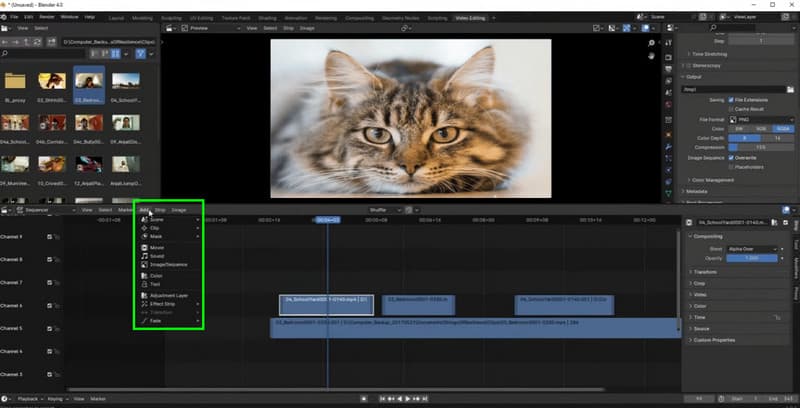The width and height of the screenshot is (800, 408).
Task: Click Sound note icon in Add menu
Action: pos(144,256)
